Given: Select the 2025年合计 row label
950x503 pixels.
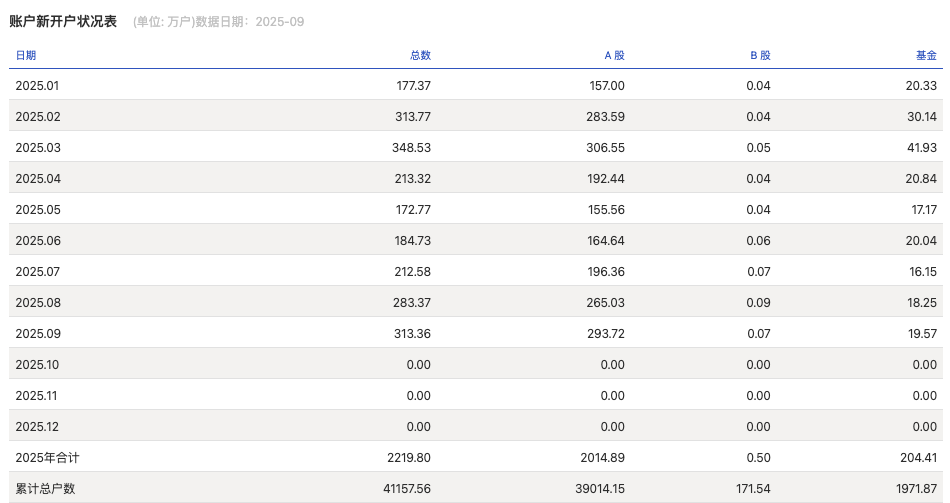Looking at the screenshot, I should tap(47, 458).
